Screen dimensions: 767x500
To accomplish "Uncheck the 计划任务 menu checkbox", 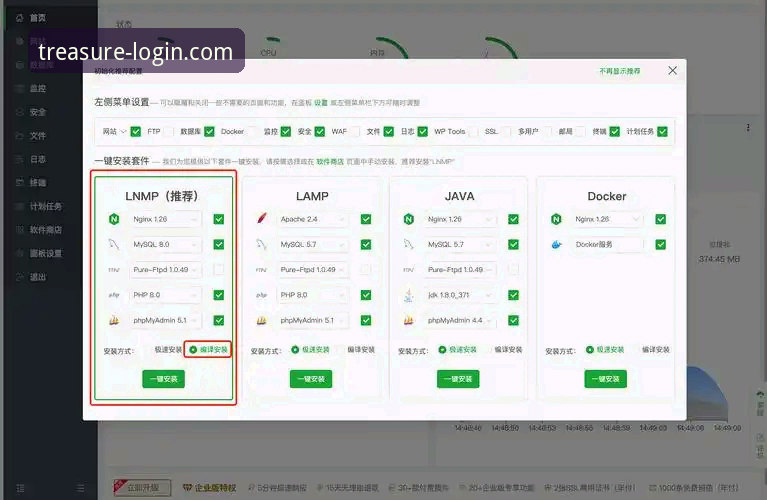I will pos(662,132).
